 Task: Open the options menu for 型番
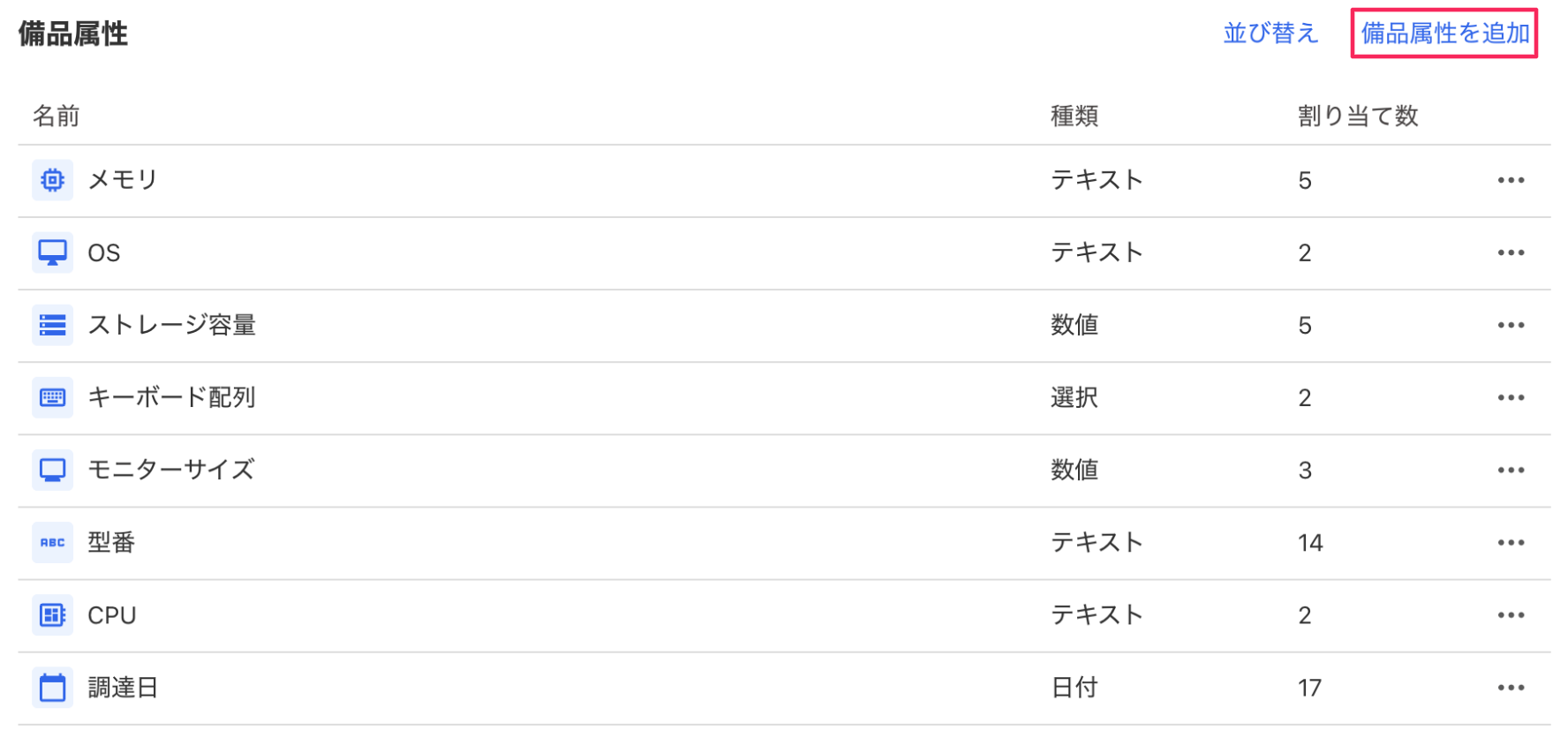coord(1511,542)
